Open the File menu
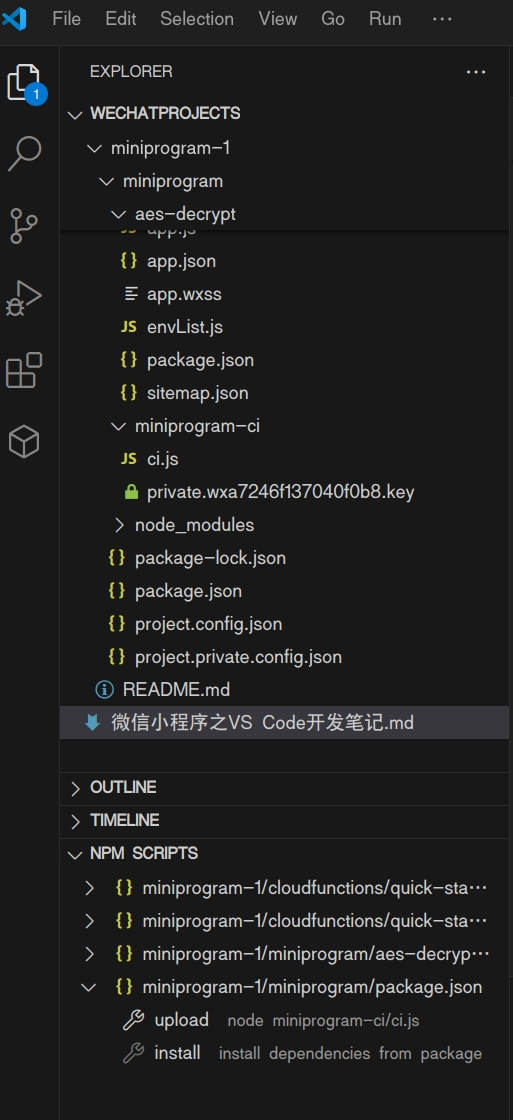 point(66,19)
